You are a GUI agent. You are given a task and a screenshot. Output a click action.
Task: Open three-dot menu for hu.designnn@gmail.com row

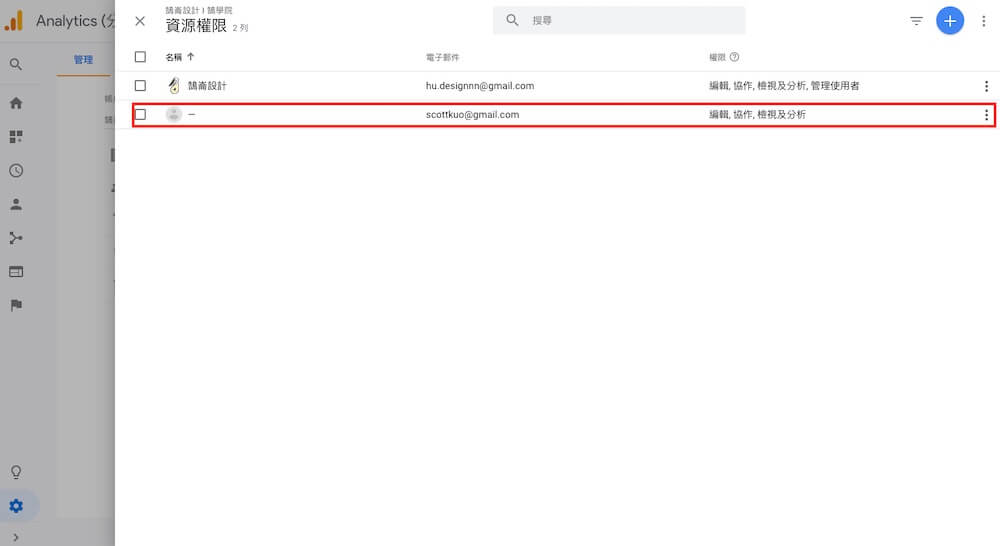[986, 86]
